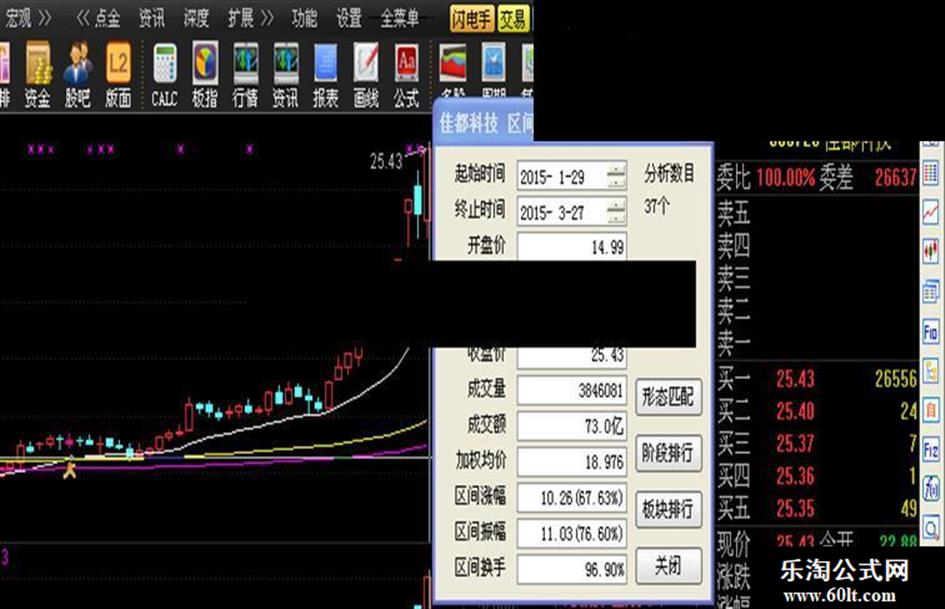
Task: Click the f(x) function sidebar icon
Action: click(931, 488)
